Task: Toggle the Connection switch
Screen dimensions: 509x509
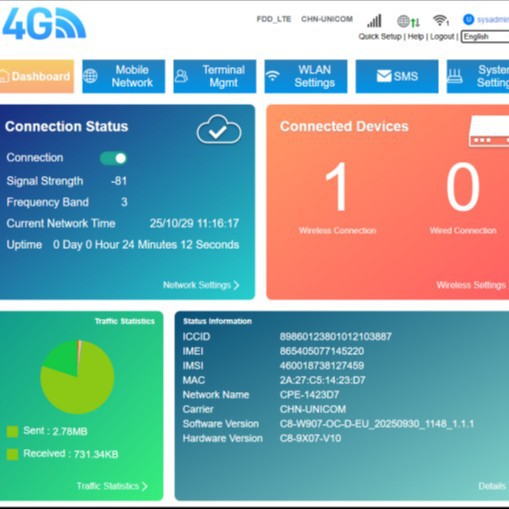Action: [113, 158]
